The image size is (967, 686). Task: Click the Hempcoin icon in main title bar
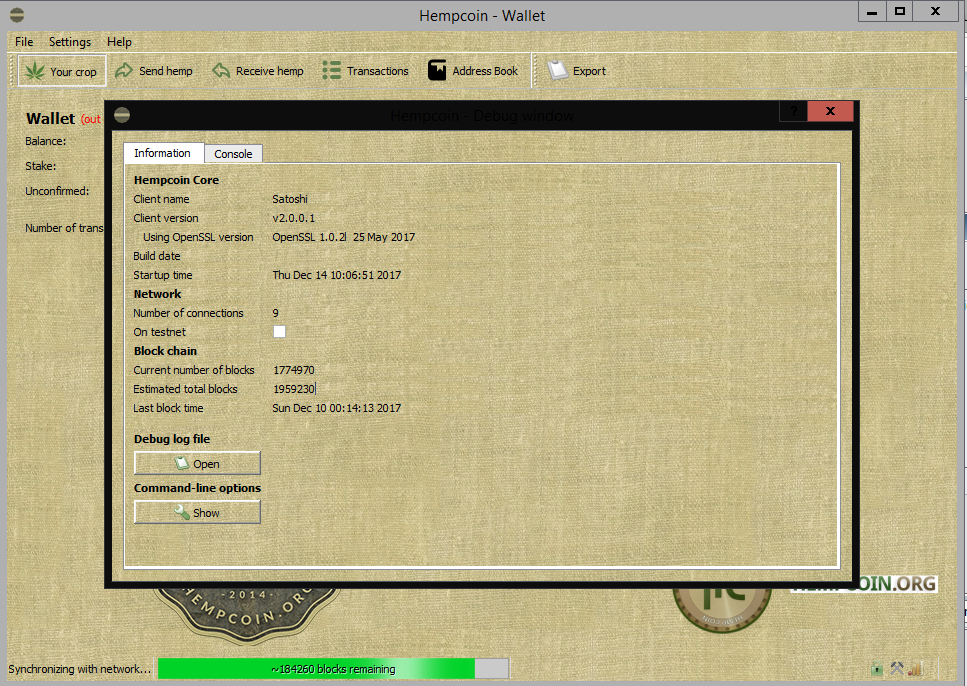point(17,15)
